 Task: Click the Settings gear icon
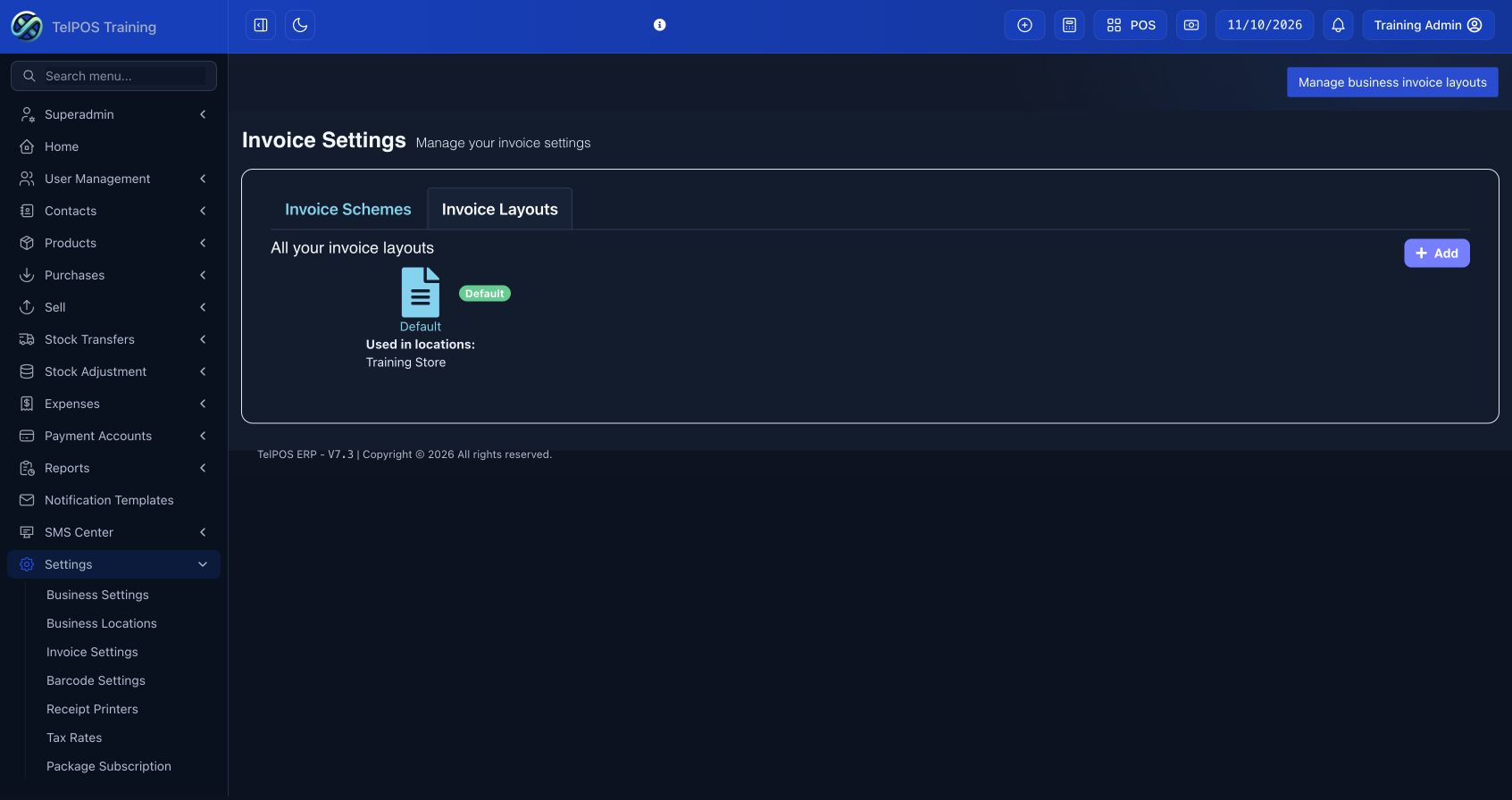[x=27, y=564]
